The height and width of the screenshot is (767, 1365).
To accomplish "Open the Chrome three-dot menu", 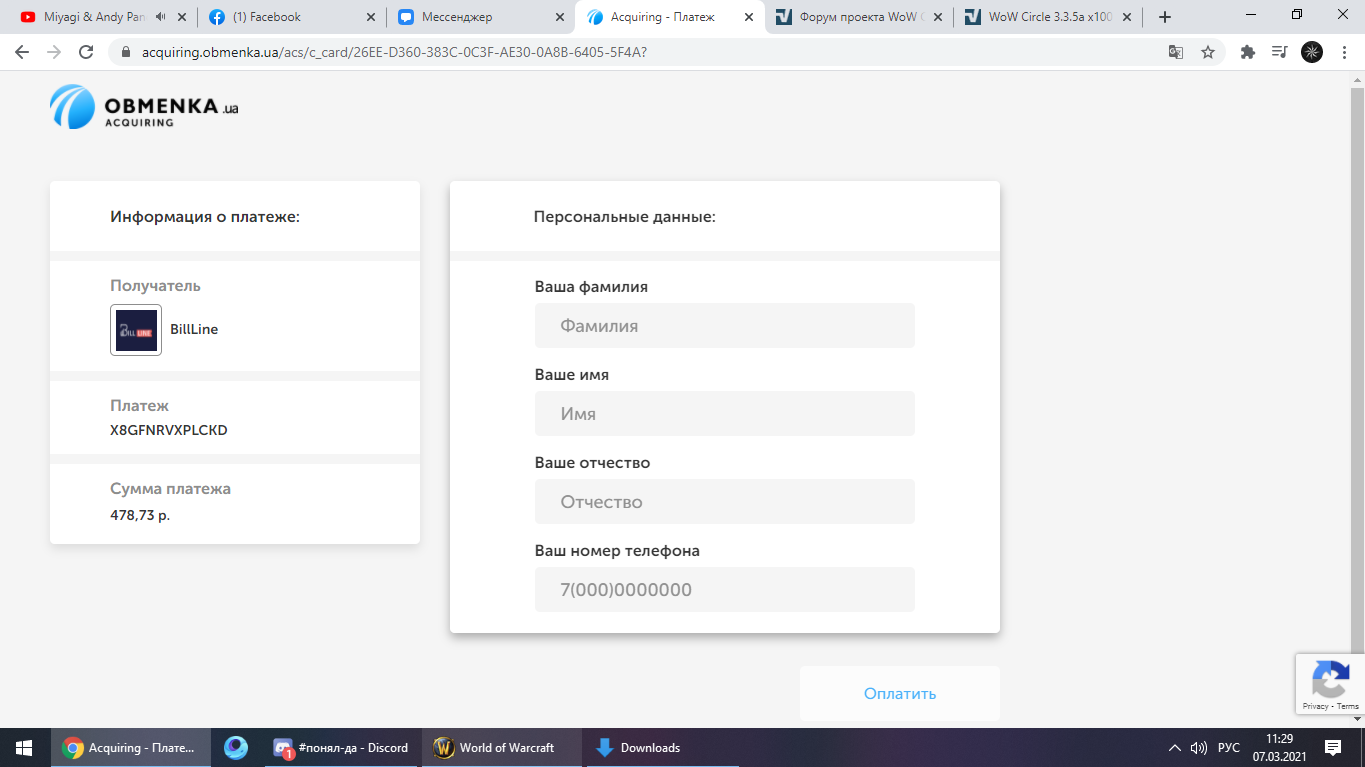I will click(x=1344, y=52).
